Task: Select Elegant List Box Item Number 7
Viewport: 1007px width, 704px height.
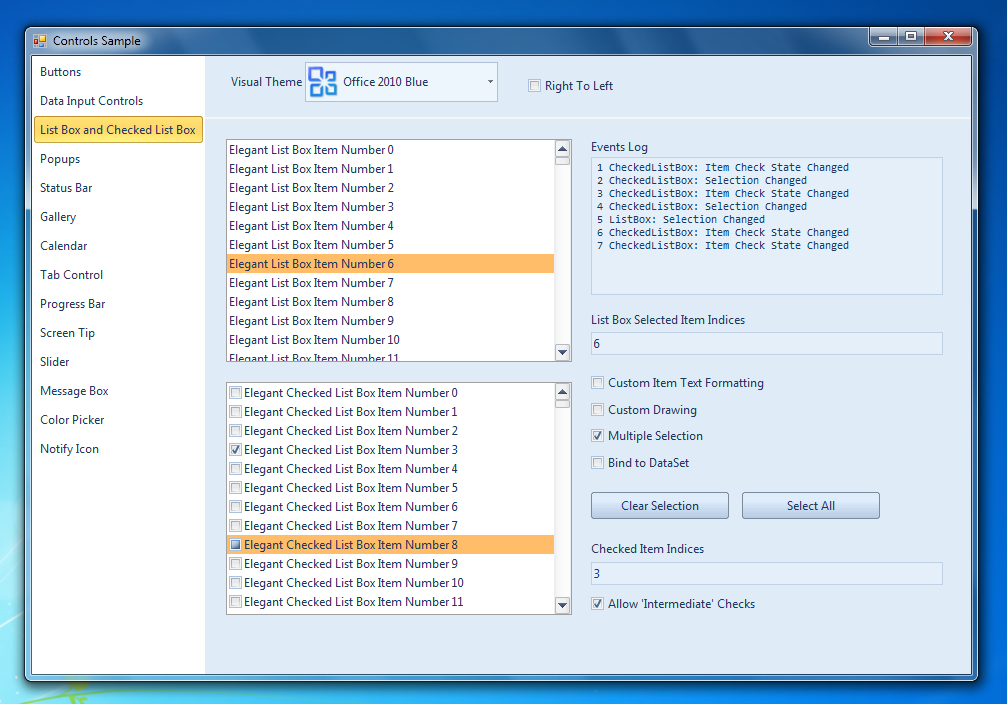Action: click(390, 283)
